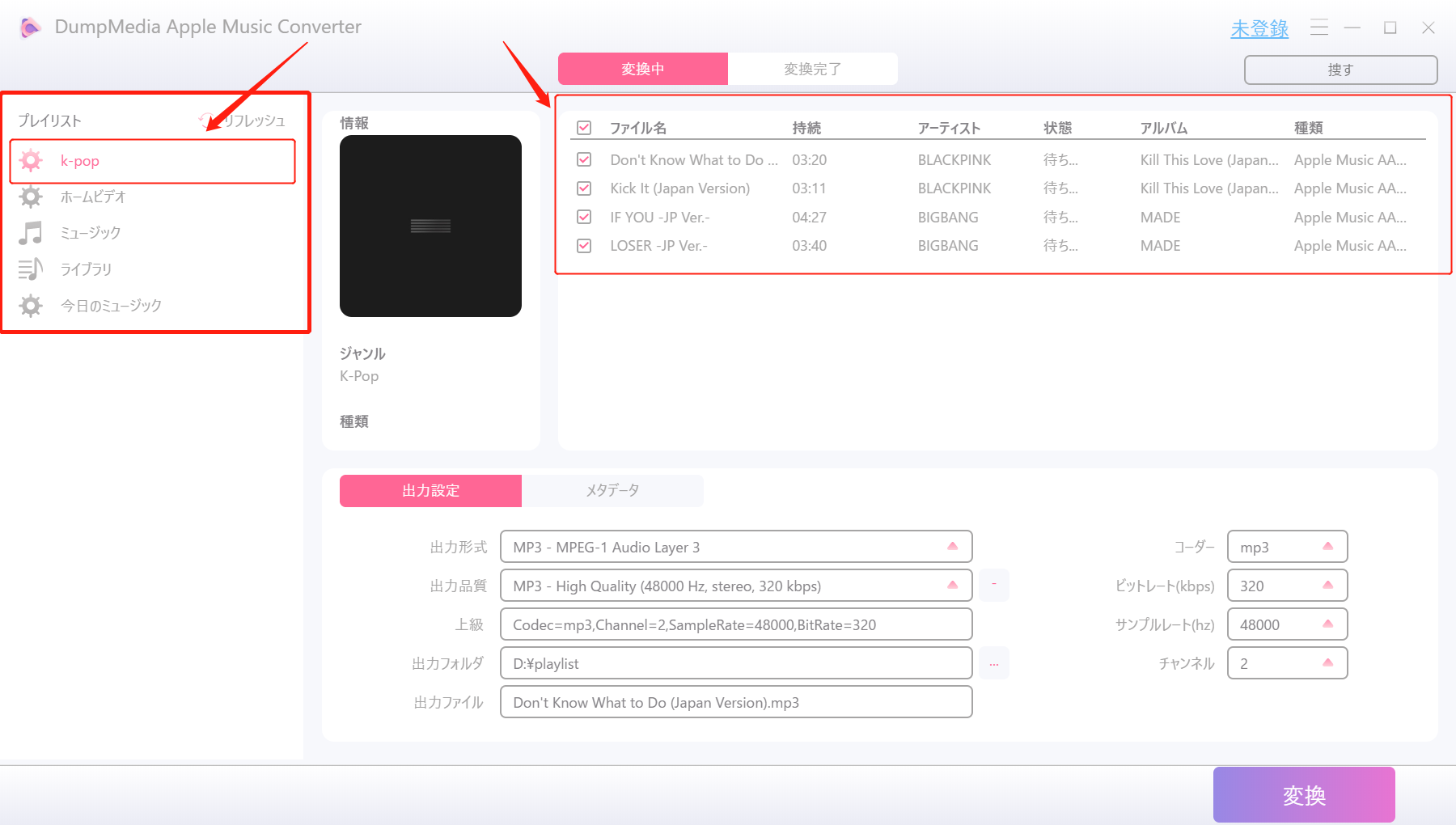Open the hamburger menu icon in title bar
The height and width of the screenshot is (825, 1456).
pyautogui.click(x=1319, y=27)
